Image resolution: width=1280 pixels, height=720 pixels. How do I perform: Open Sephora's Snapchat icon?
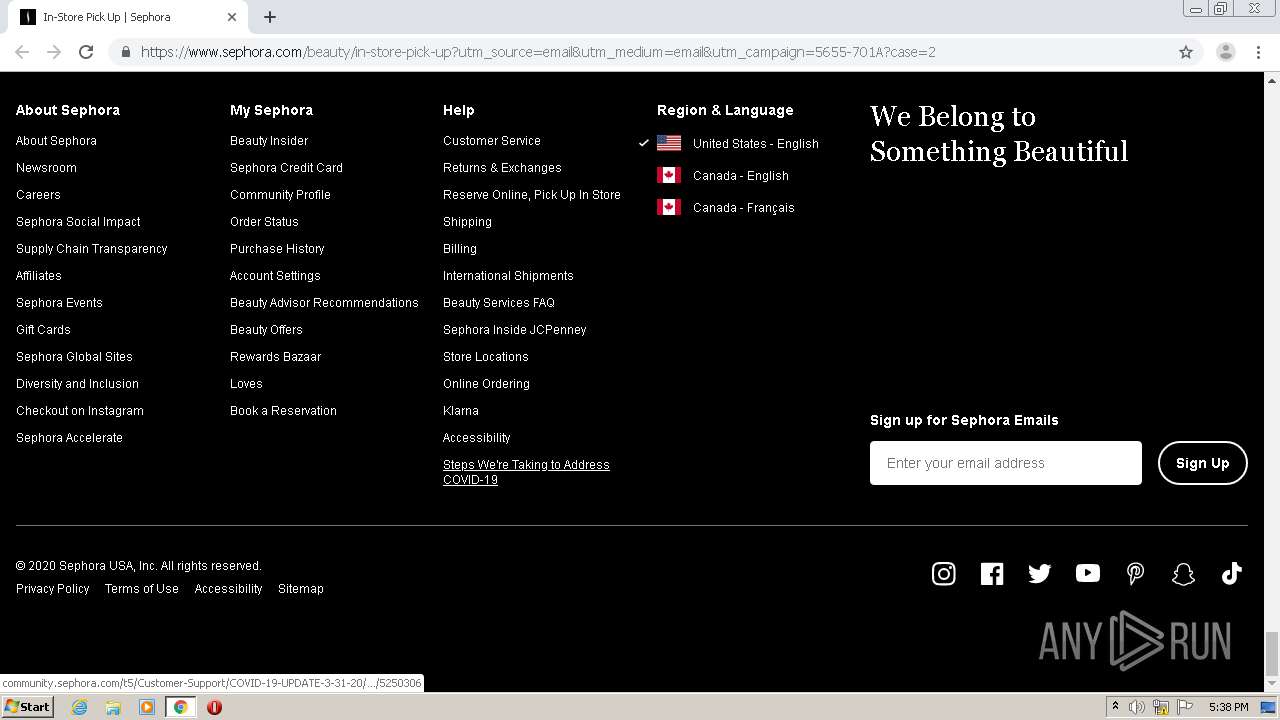(x=1183, y=573)
